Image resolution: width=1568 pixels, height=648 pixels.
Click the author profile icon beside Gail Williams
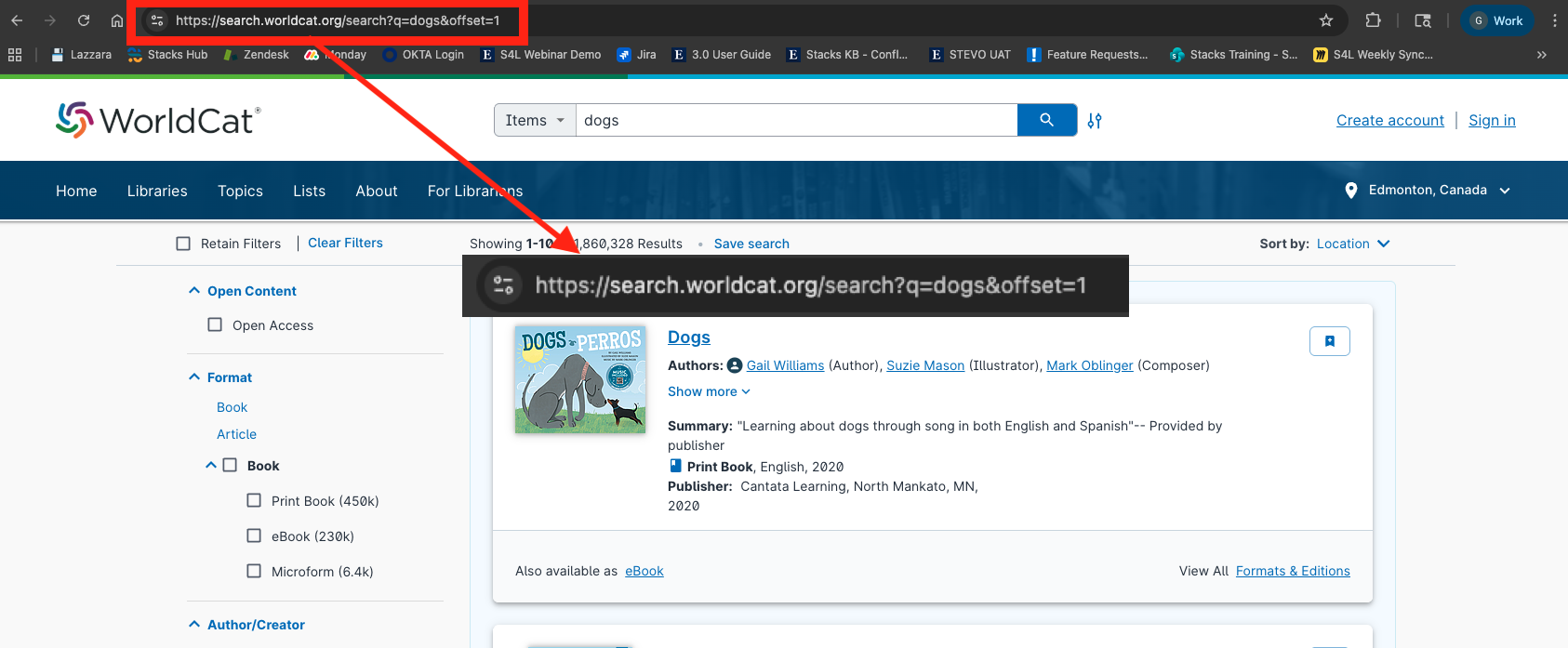[x=735, y=365]
